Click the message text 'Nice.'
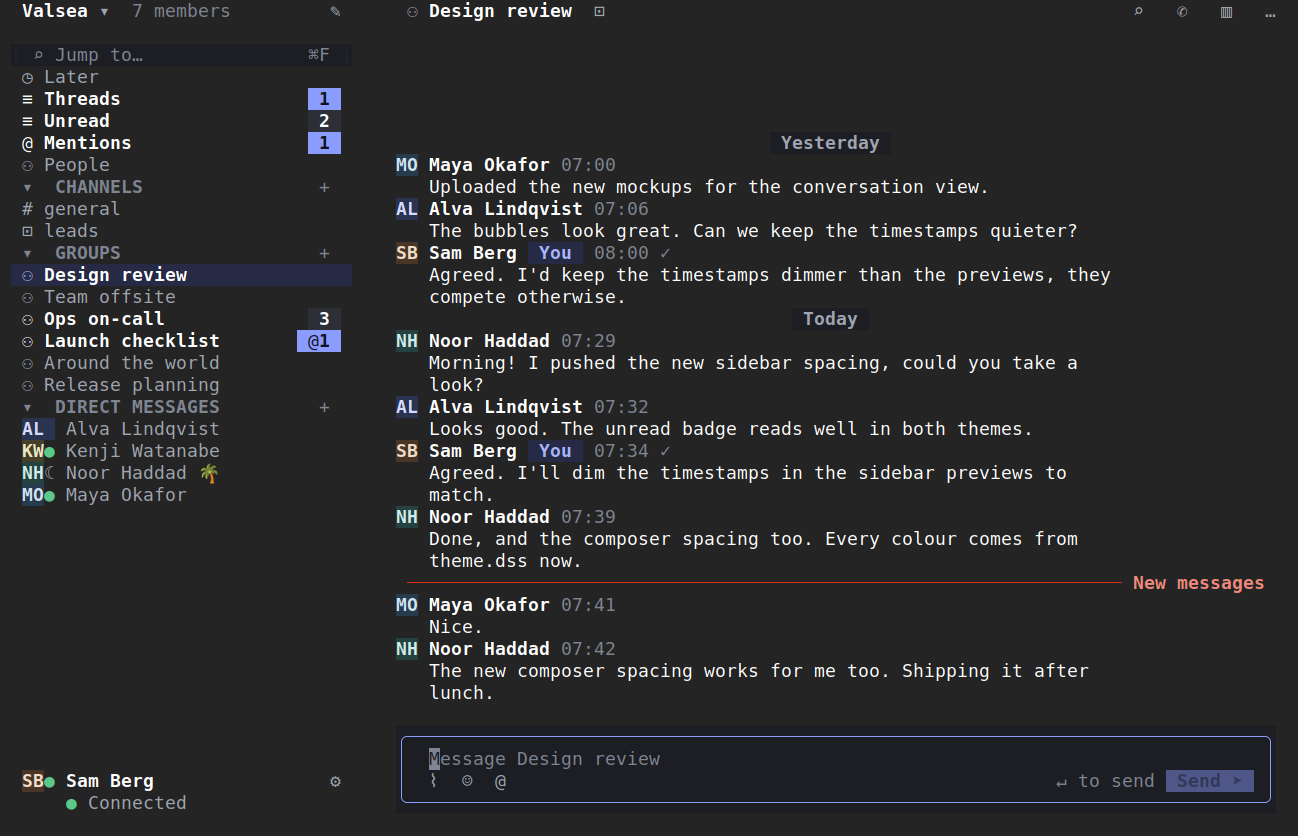Screen dimensions: 1298x836 [x=456, y=627]
